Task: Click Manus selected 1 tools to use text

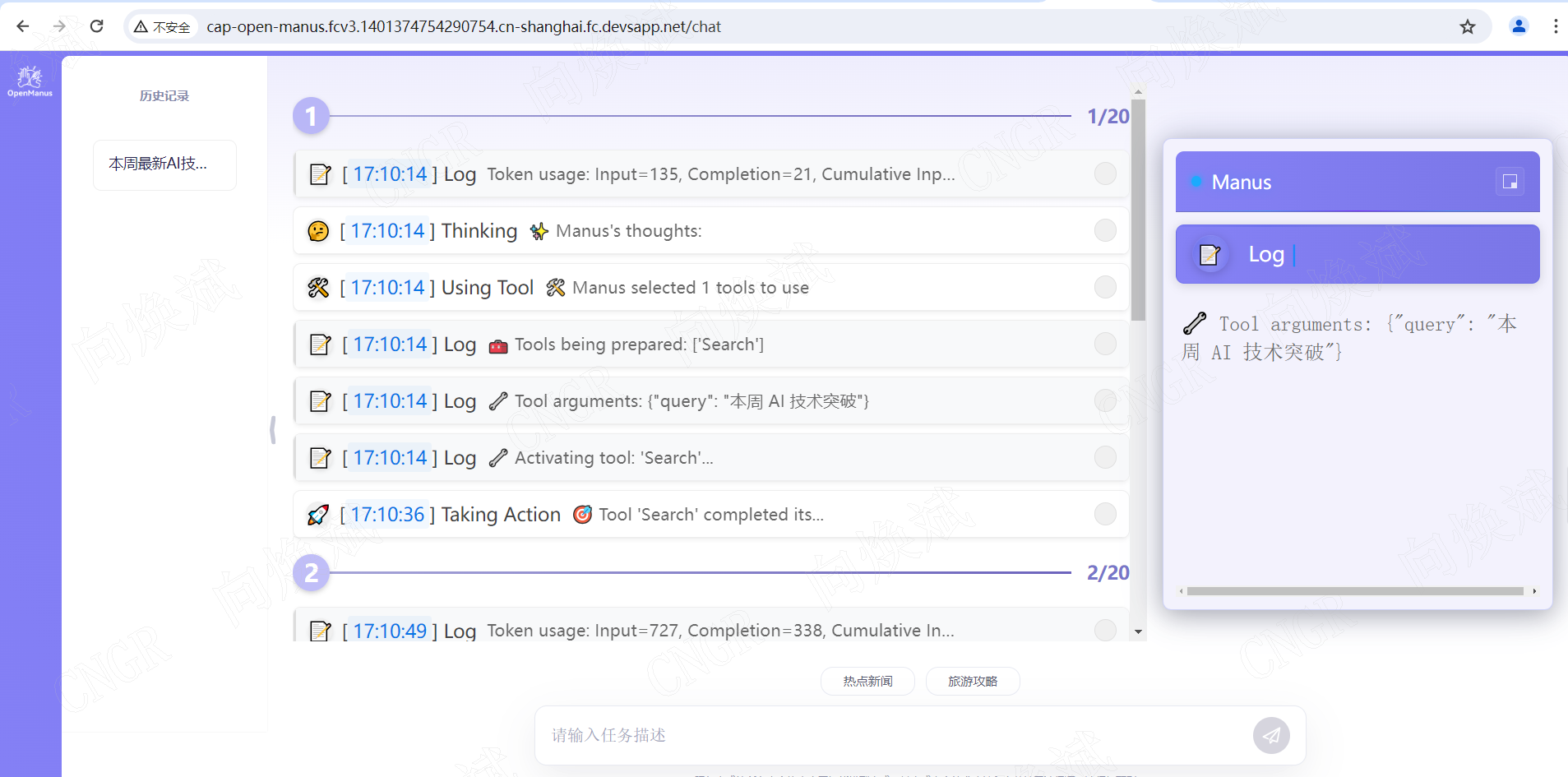Action: (691, 288)
